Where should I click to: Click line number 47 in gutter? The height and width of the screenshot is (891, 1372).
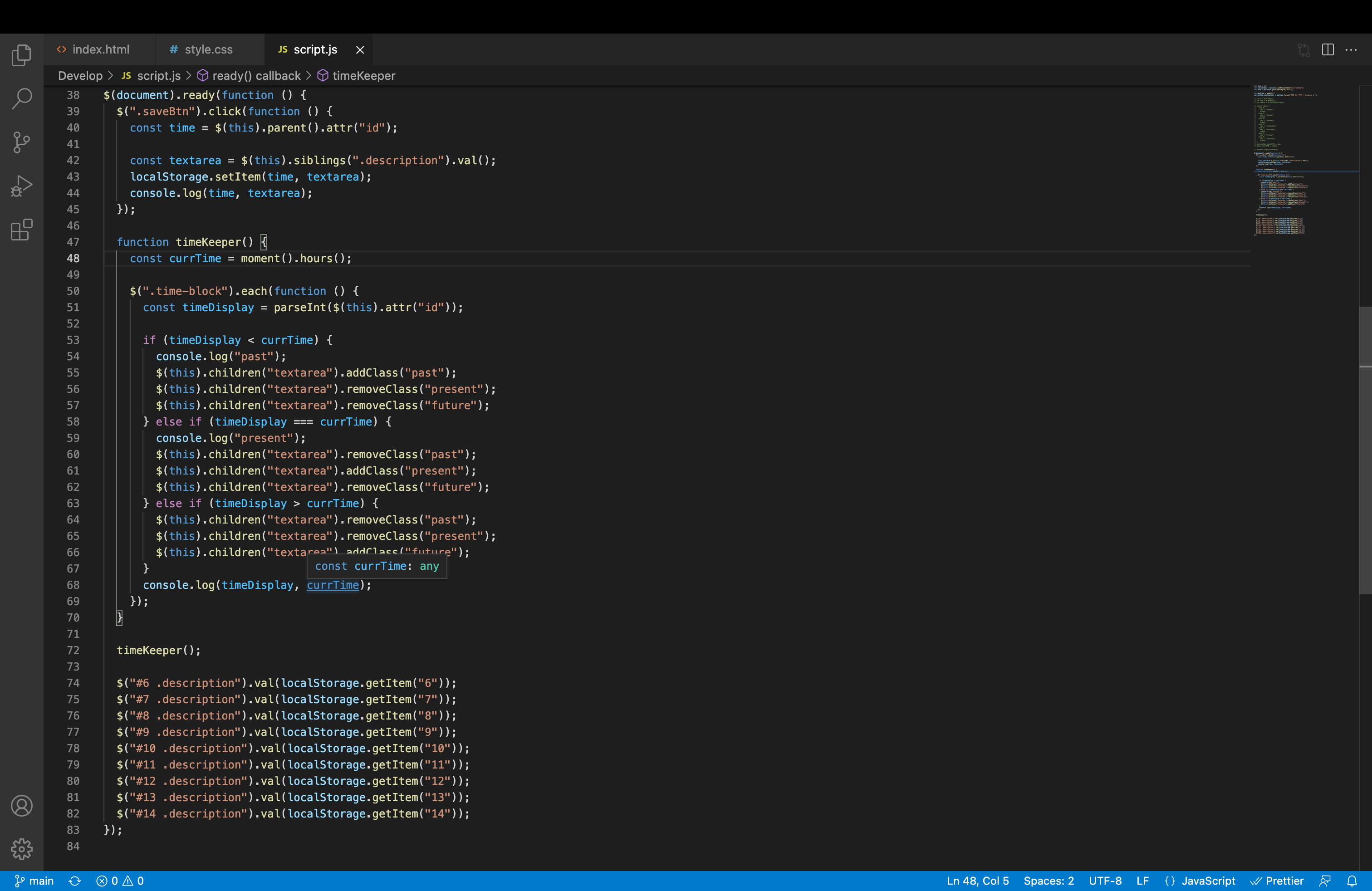[73, 242]
